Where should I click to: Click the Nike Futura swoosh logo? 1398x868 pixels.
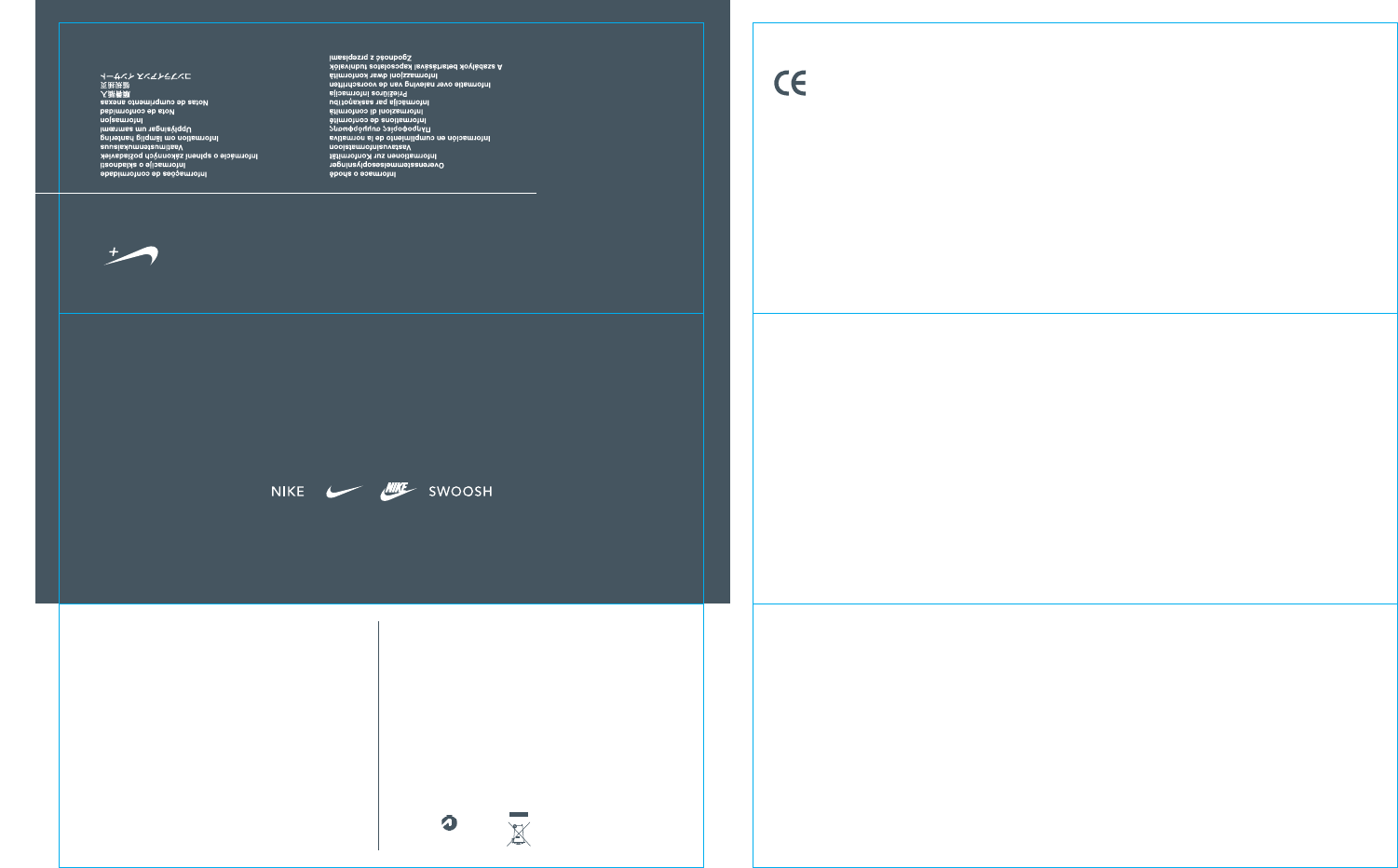pos(398,491)
